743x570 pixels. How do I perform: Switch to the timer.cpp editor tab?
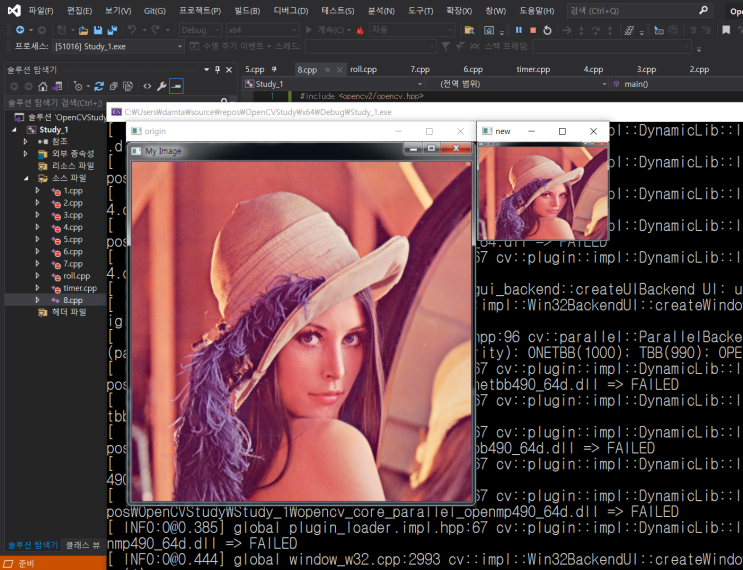[x=533, y=70]
